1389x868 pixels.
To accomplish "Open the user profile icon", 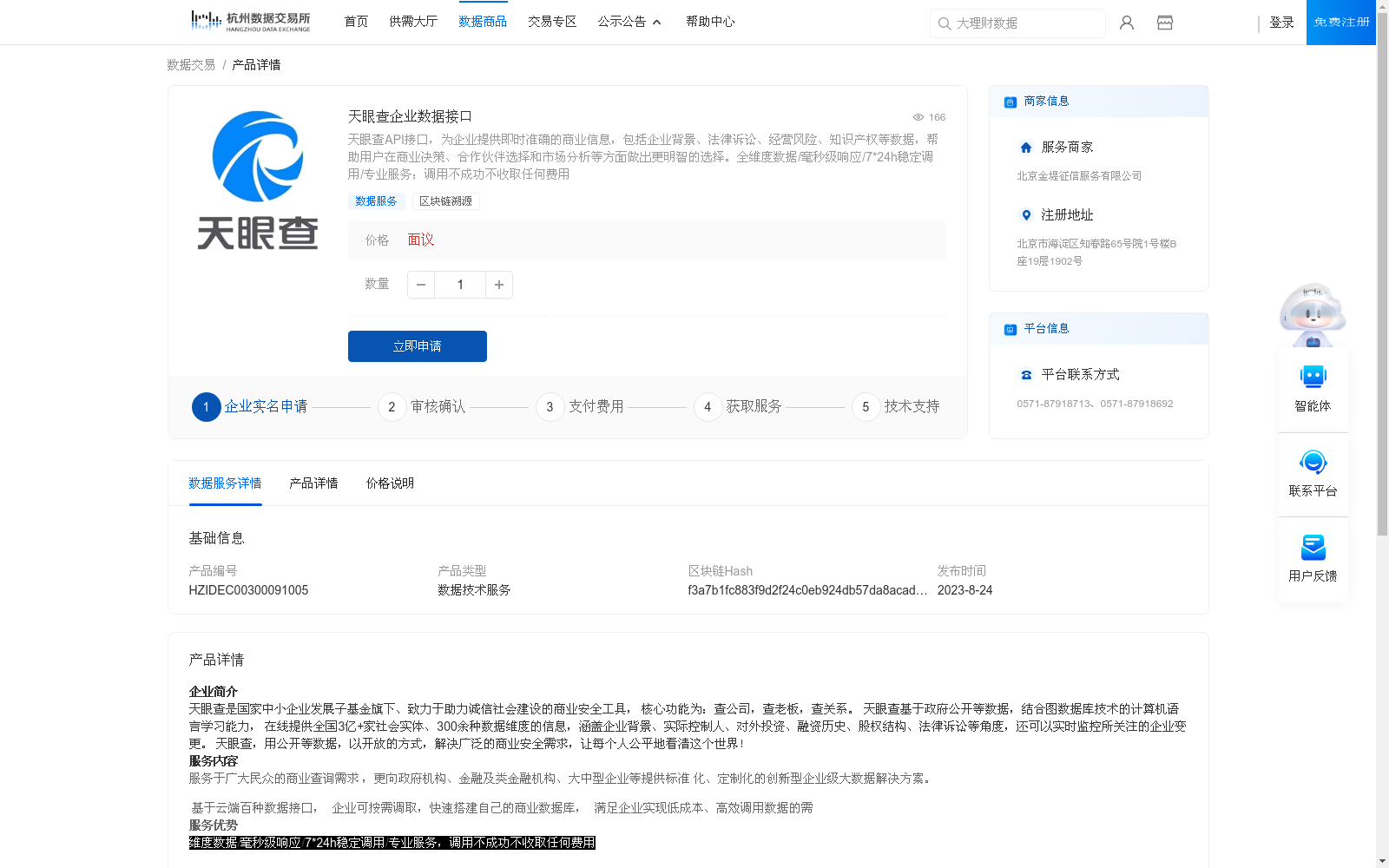I will (1127, 23).
